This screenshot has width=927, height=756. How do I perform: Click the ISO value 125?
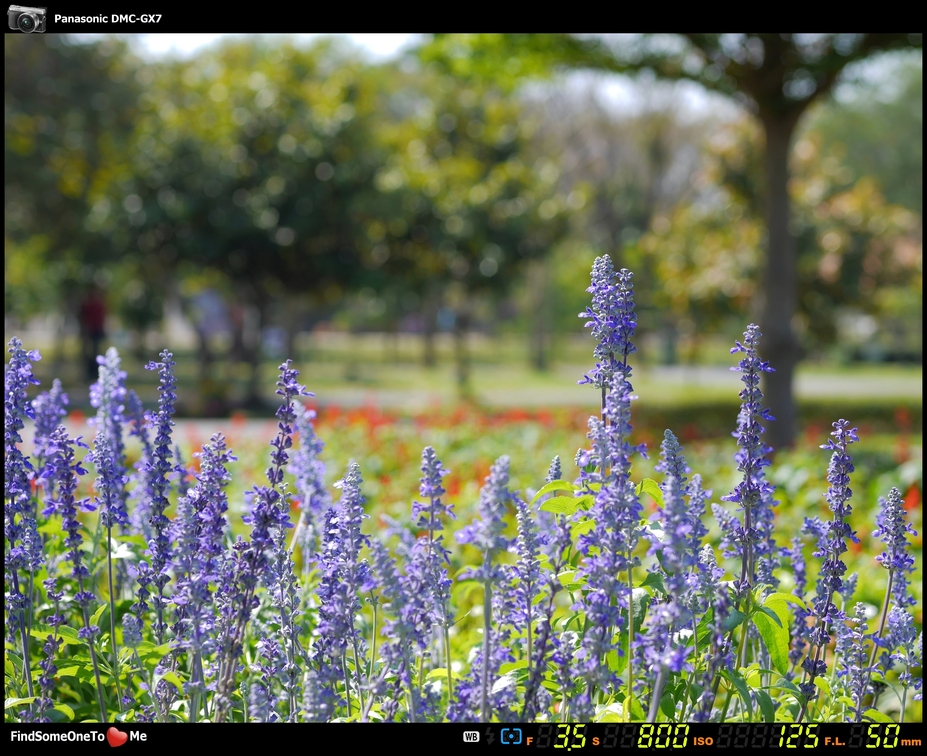coord(799,736)
